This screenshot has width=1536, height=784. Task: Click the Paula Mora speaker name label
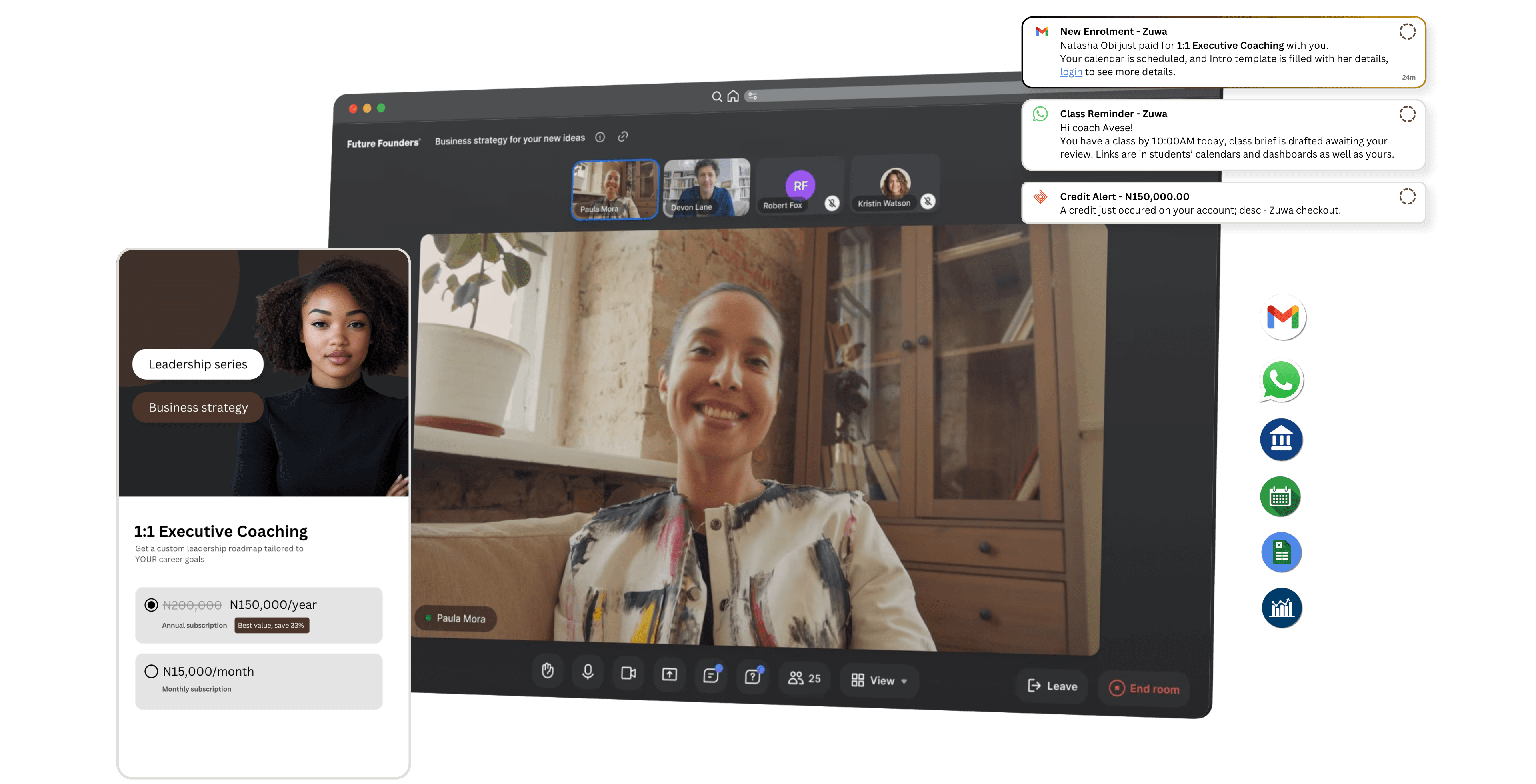pos(456,618)
